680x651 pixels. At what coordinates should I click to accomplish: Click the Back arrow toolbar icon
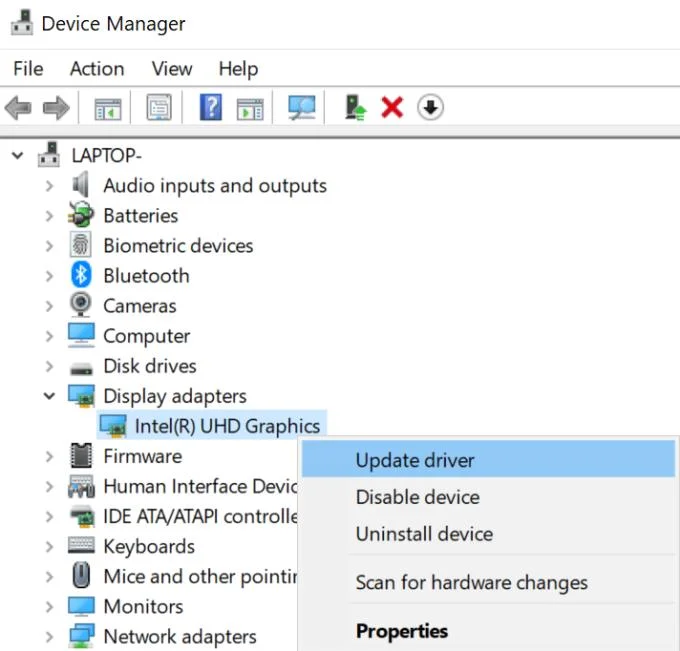18,108
